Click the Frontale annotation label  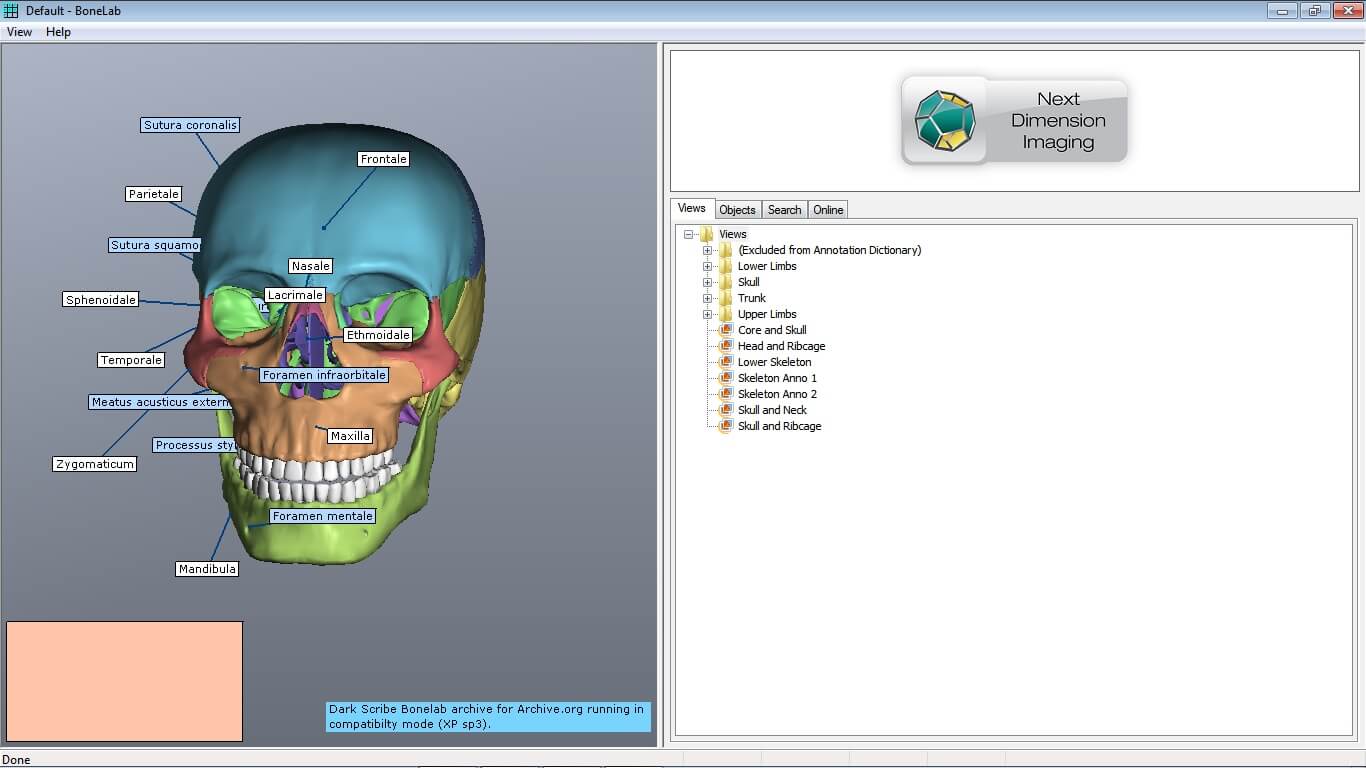tap(382, 158)
